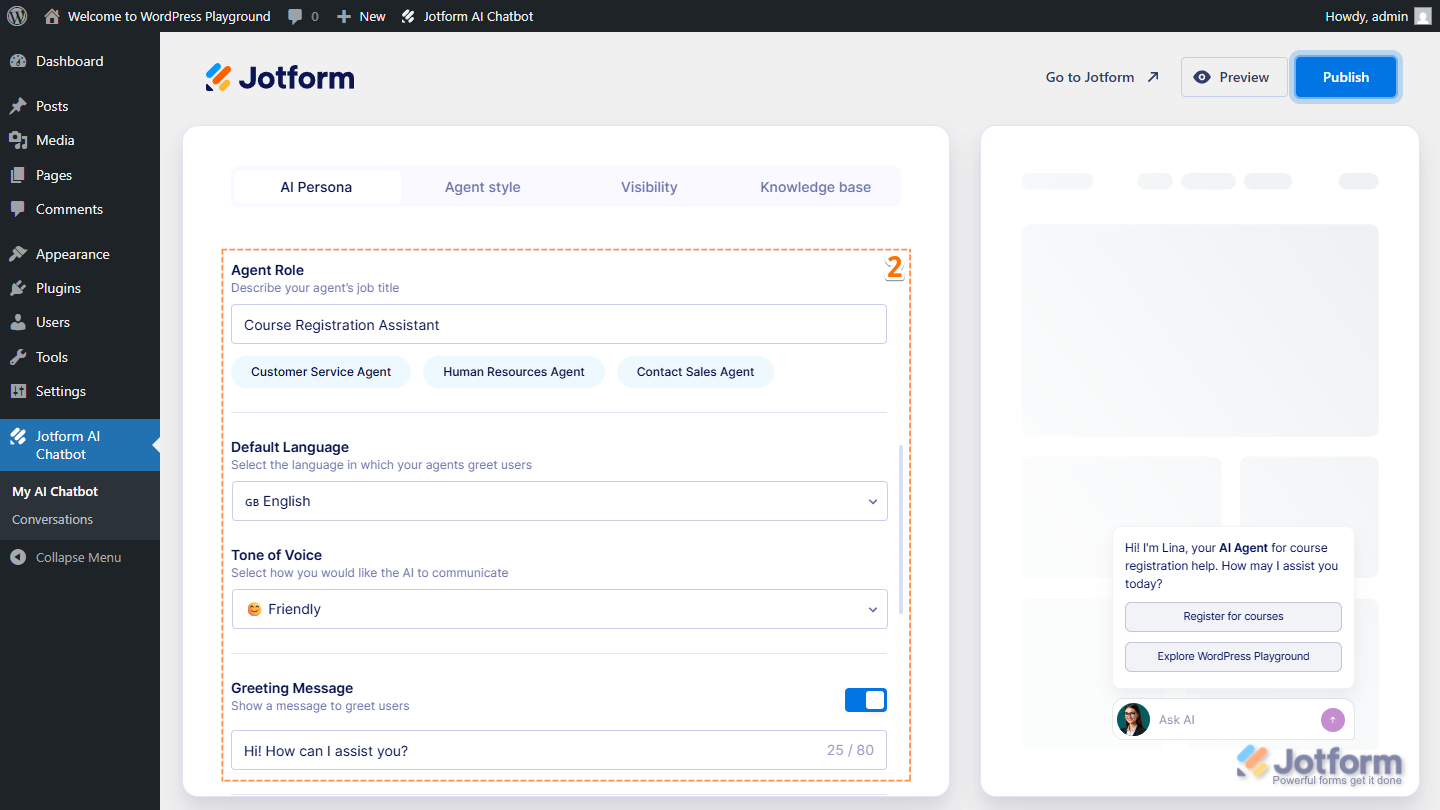
Task: Click the Greeting Message text field
Action: [559, 750]
